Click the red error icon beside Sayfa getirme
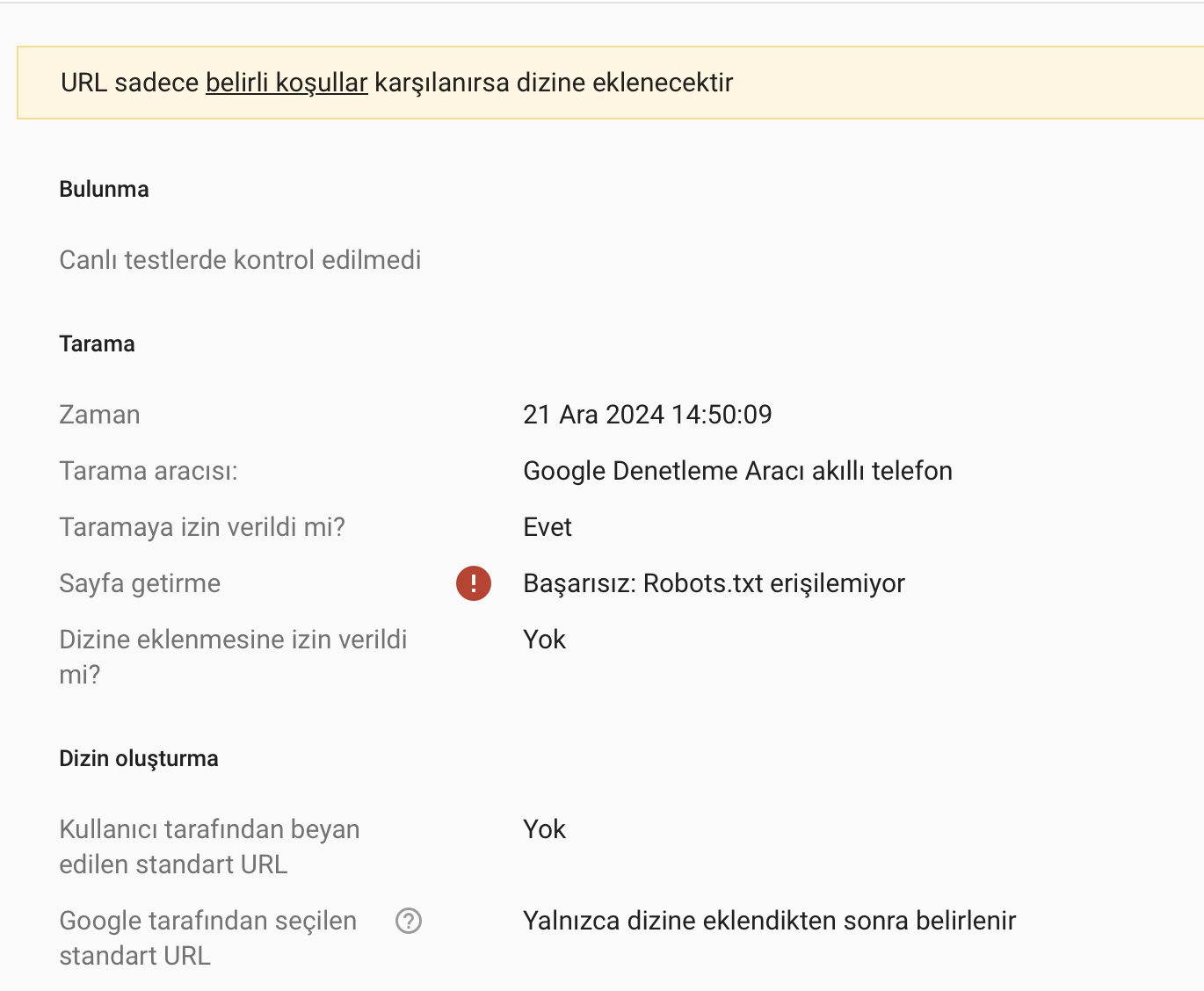Screen dimensions: 1204x991 pos(474,583)
